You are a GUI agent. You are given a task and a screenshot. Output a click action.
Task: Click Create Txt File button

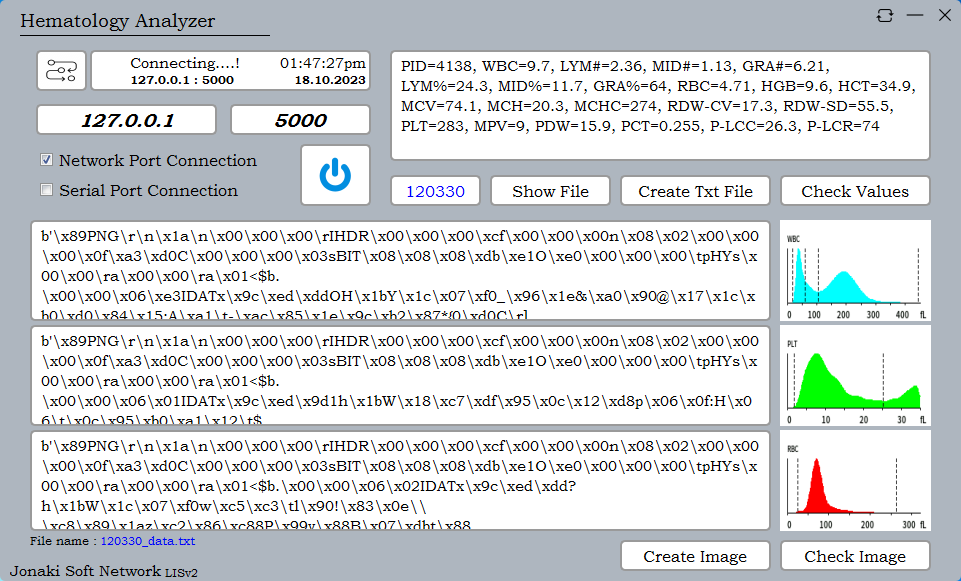pyautogui.click(x=695, y=191)
